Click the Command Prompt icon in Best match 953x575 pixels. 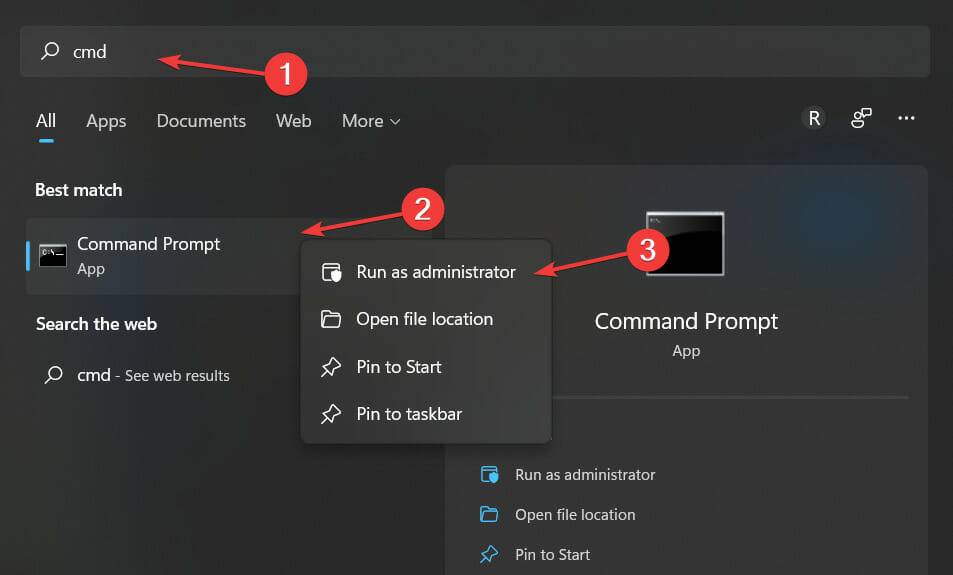[x=53, y=256]
